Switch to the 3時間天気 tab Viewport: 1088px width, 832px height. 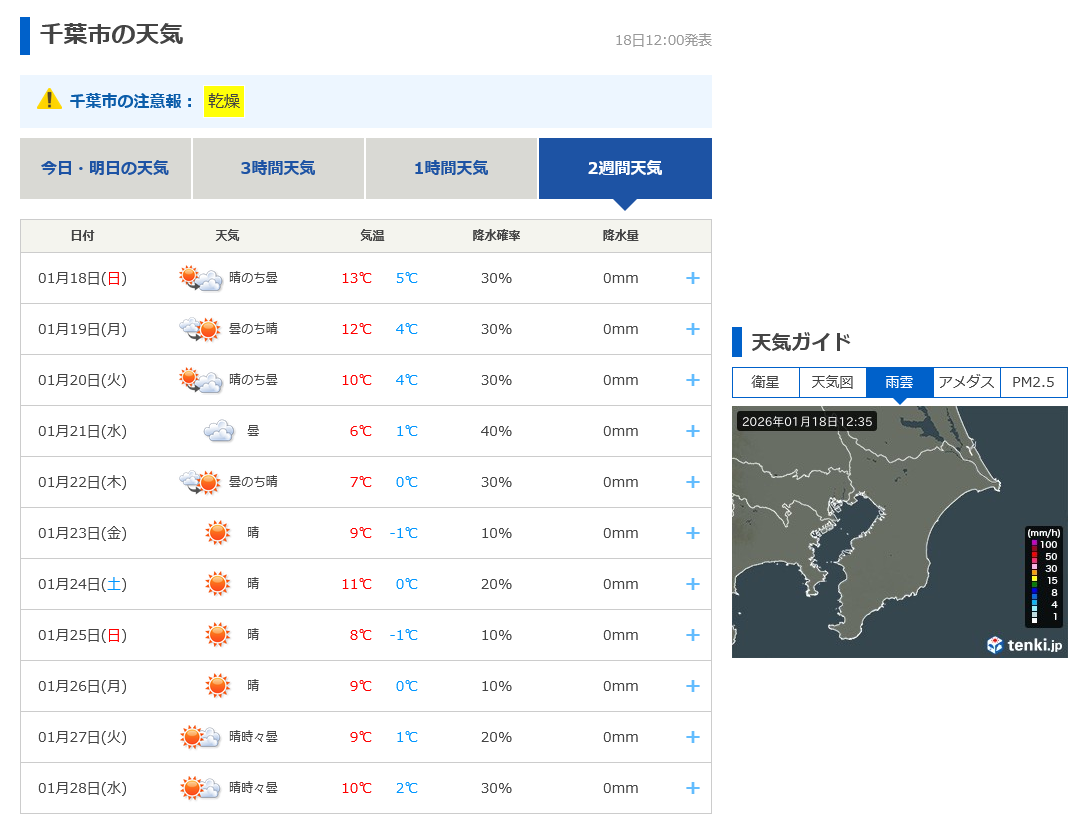tap(278, 168)
